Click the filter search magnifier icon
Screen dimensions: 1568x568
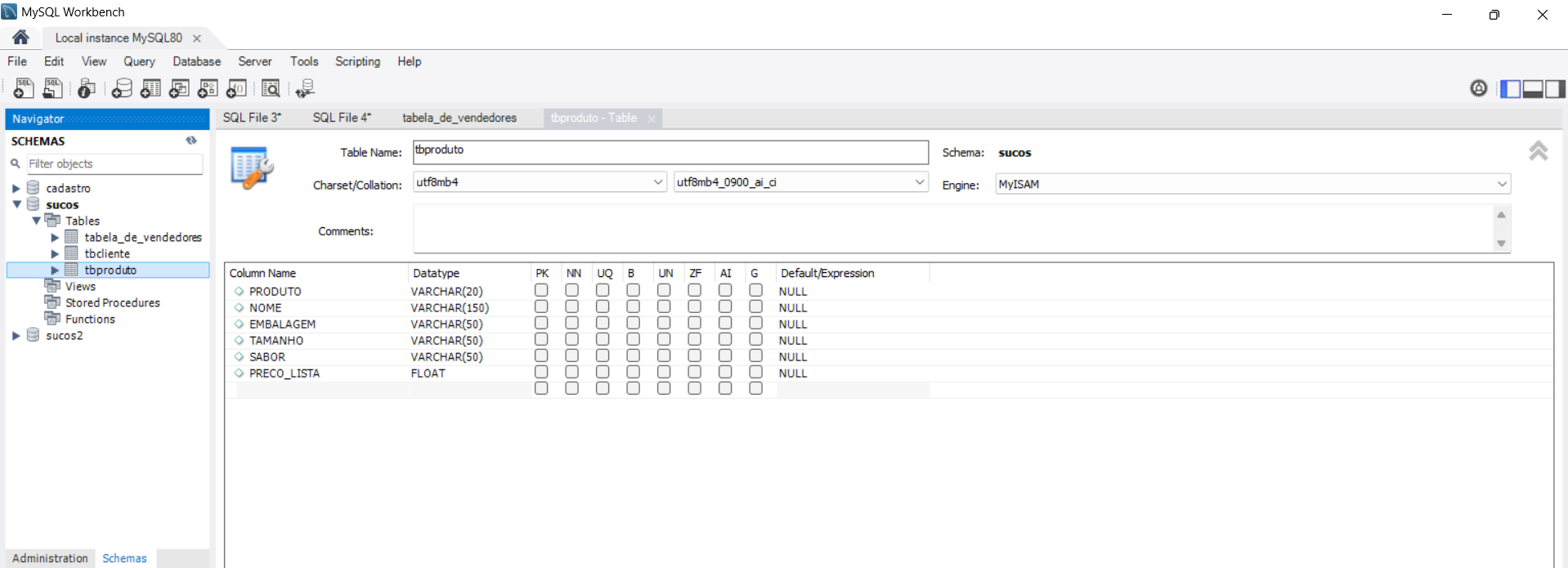pyautogui.click(x=15, y=163)
